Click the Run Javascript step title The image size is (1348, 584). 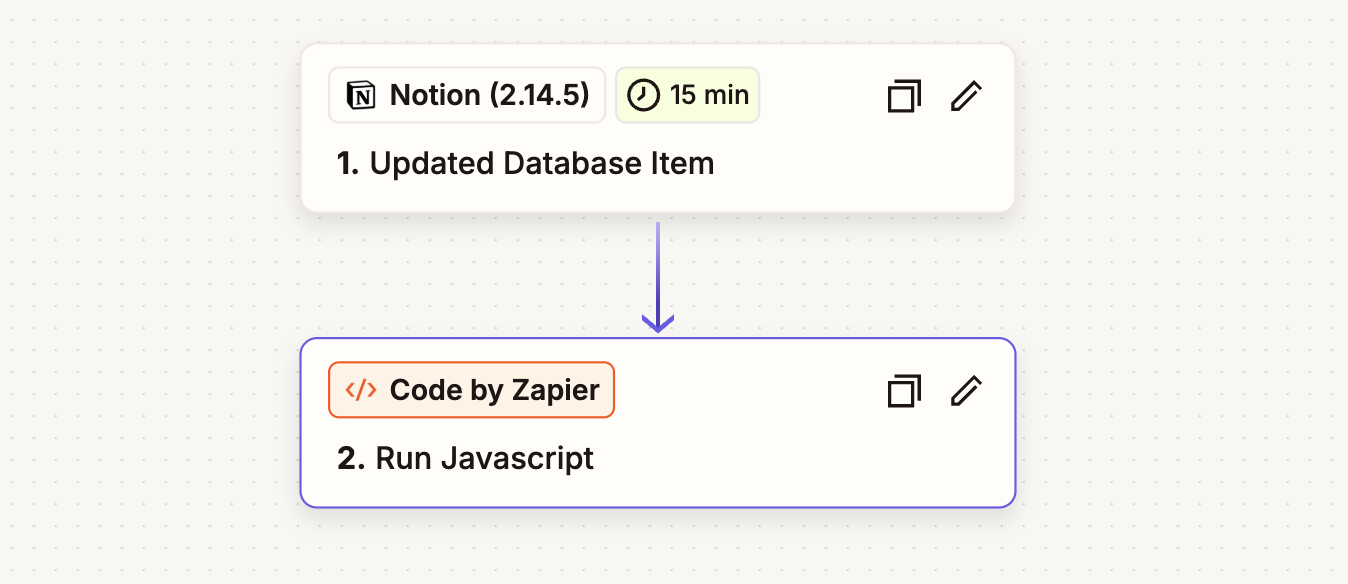(x=484, y=458)
